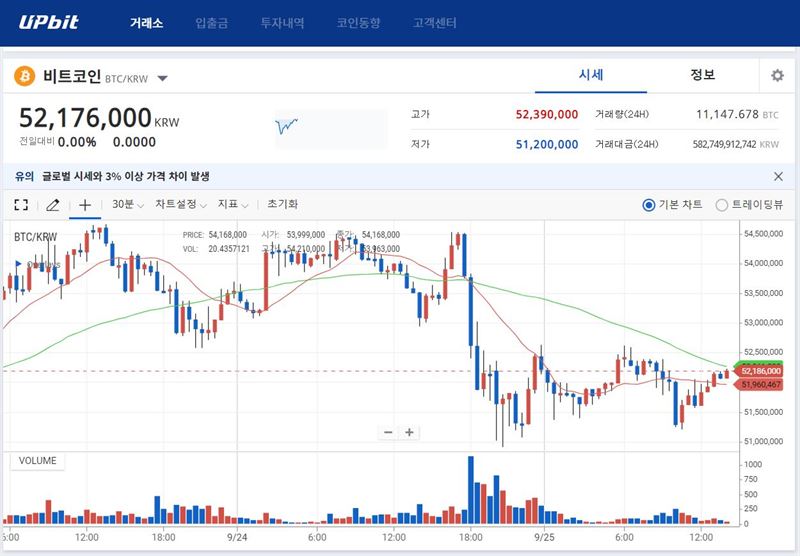The height and width of the screenshot is (556, 800).
Task: Open the 코인동향 menu
Action: pos(358,23)
